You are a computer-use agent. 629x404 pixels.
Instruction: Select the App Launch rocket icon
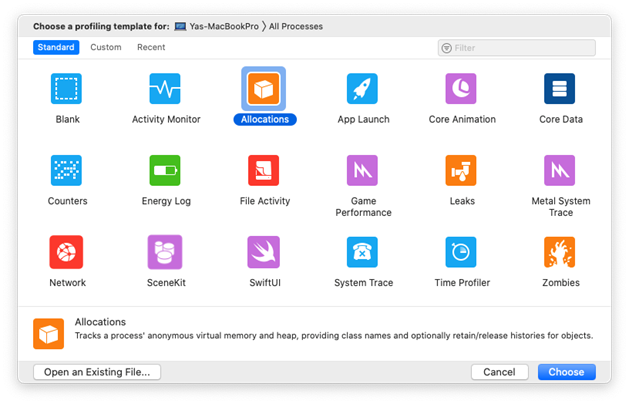(x=362, y=89)
